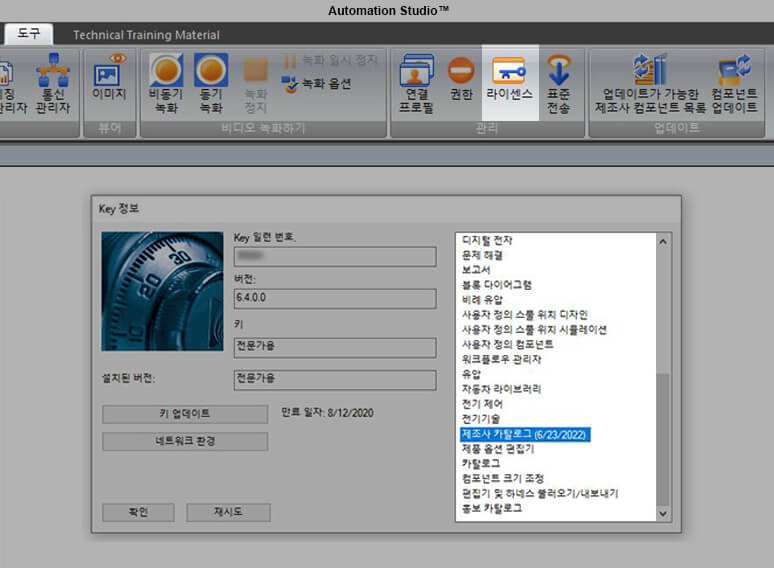Open 연결 프로필
Viewport: 774px width, 568px height.
[416, 84]
